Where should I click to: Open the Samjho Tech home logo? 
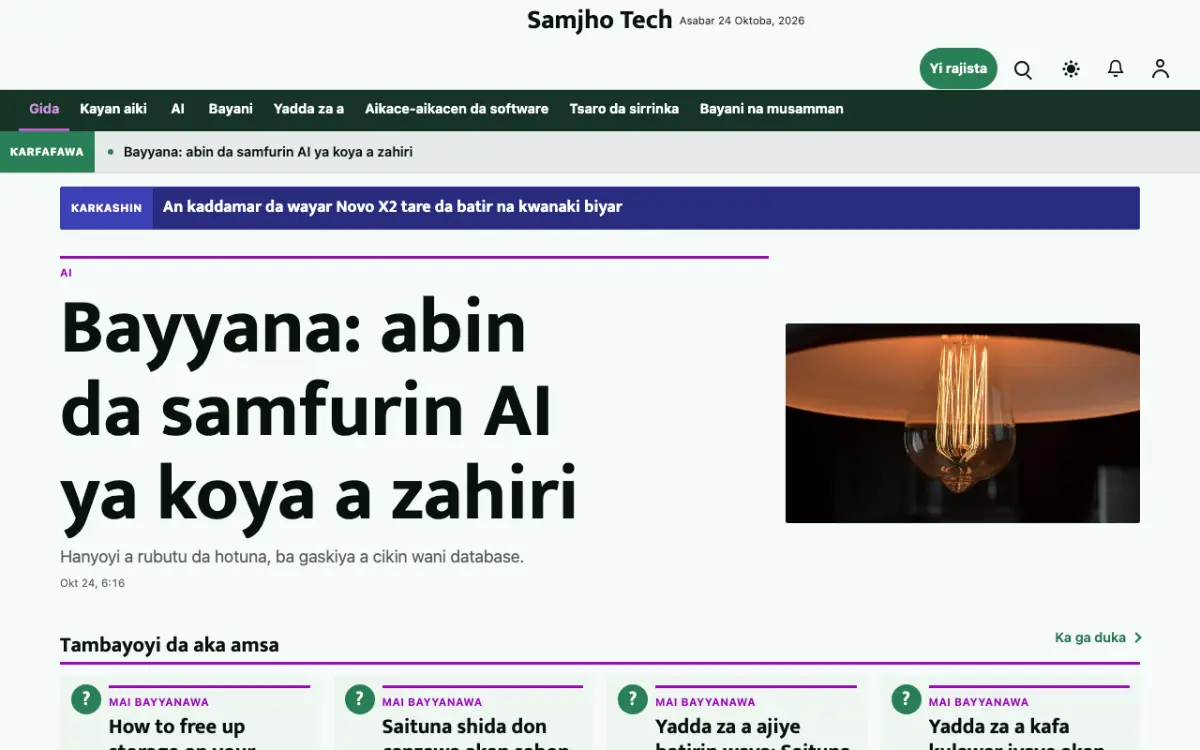point(599,20)
